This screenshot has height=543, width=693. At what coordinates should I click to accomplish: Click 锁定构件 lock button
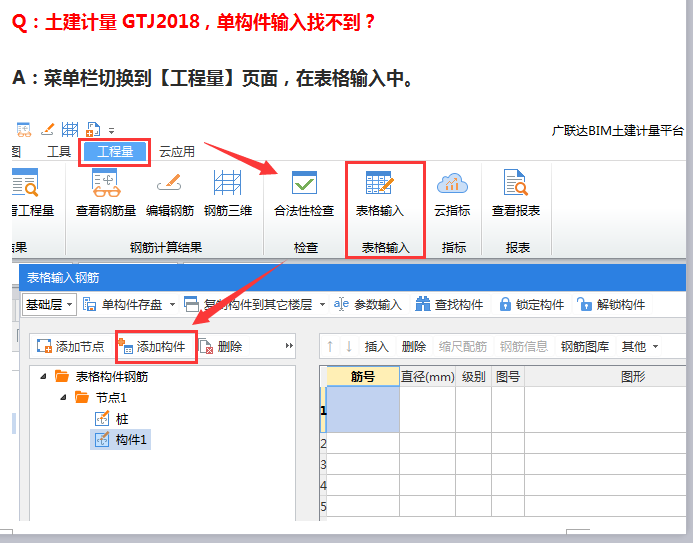tap(531, 304)
